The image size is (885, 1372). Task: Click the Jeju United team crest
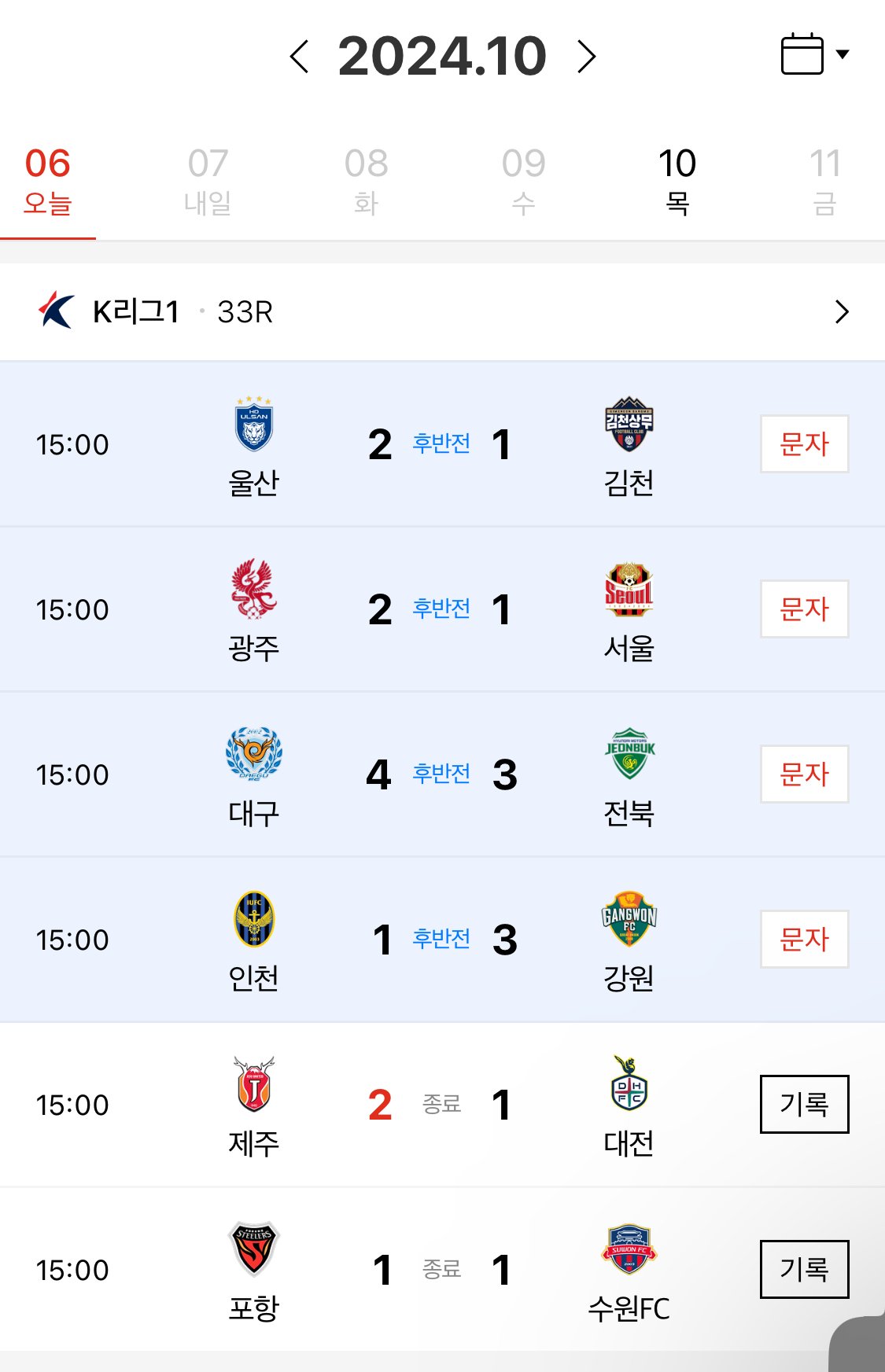coord(253,1084)
